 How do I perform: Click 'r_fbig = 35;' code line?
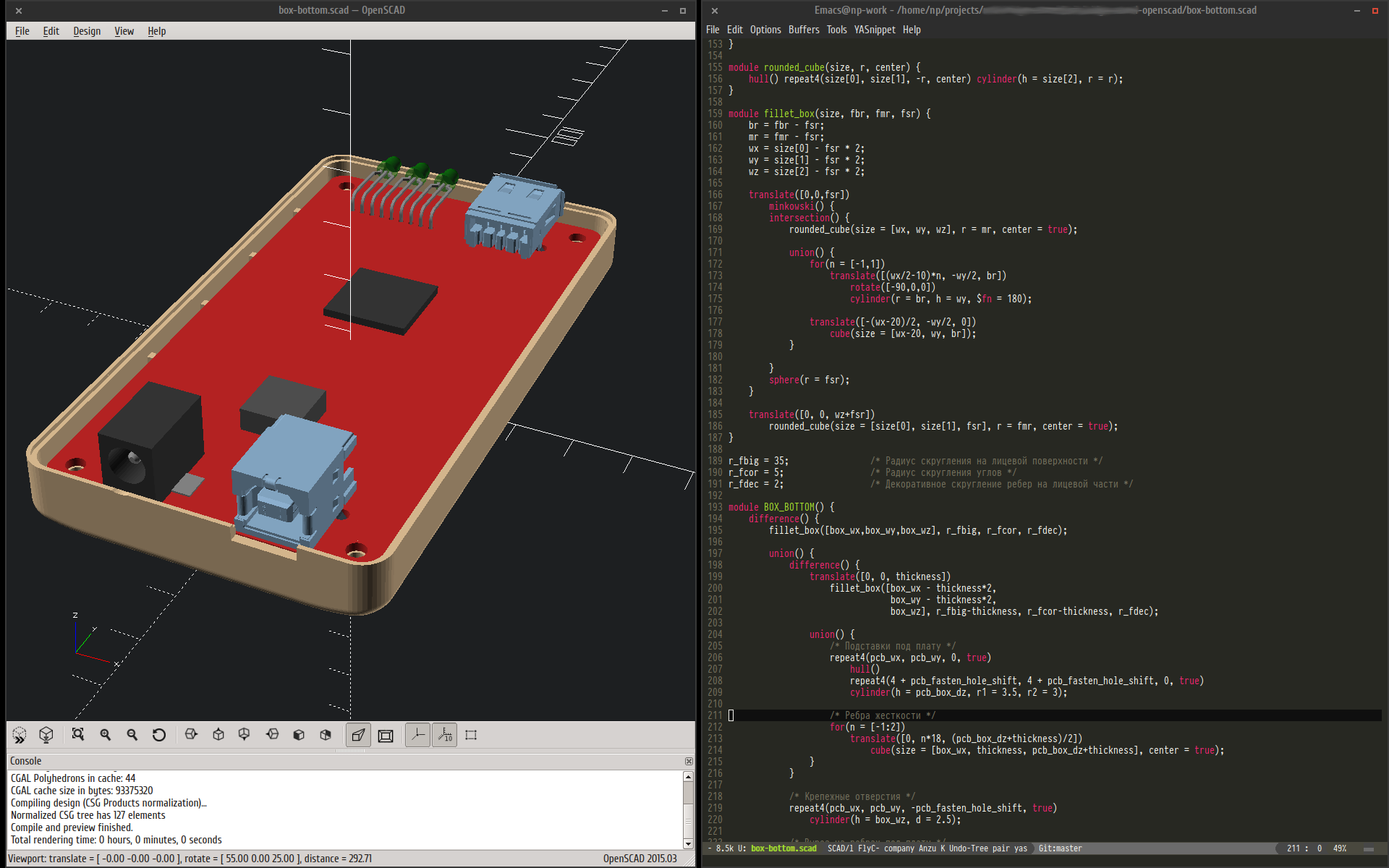tap(758, 461)
